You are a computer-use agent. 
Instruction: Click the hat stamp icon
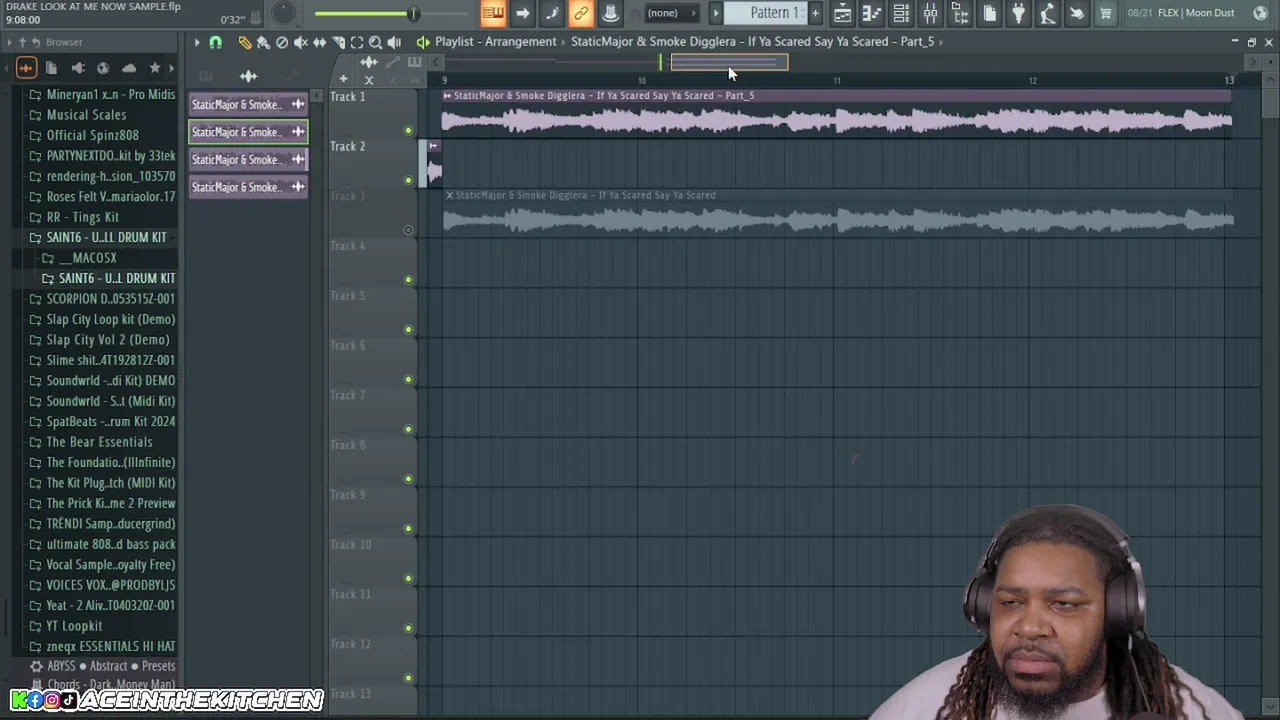(x=610, y=13)
